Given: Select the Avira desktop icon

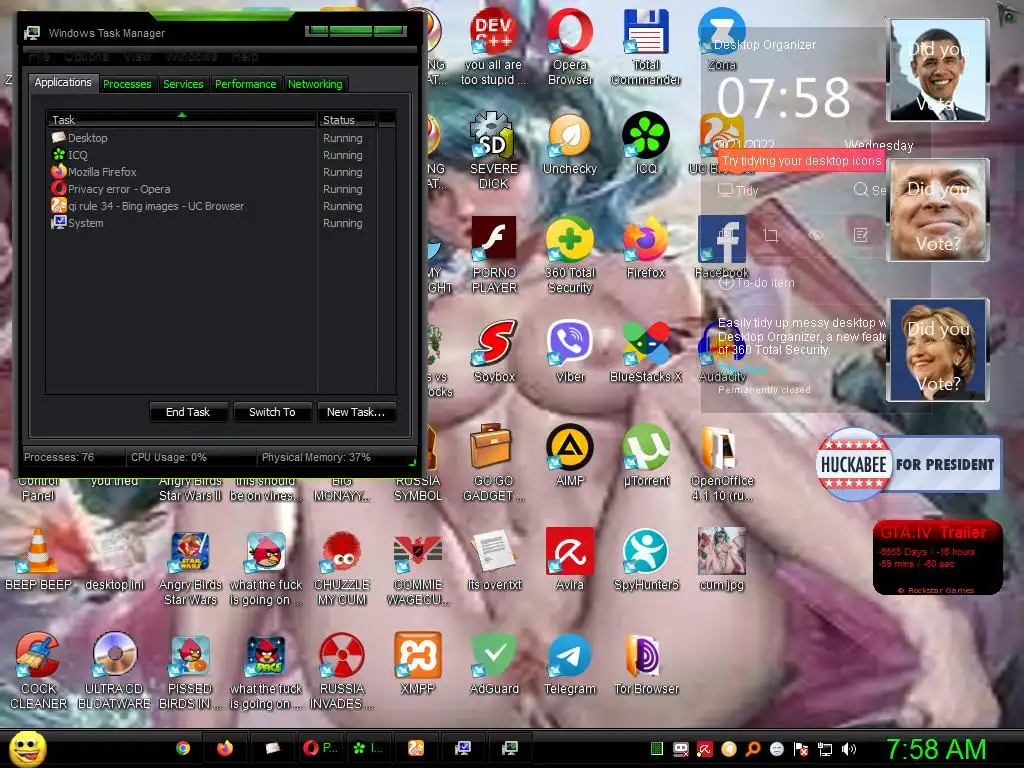Looking at the screenshot, I should [570, 559].
